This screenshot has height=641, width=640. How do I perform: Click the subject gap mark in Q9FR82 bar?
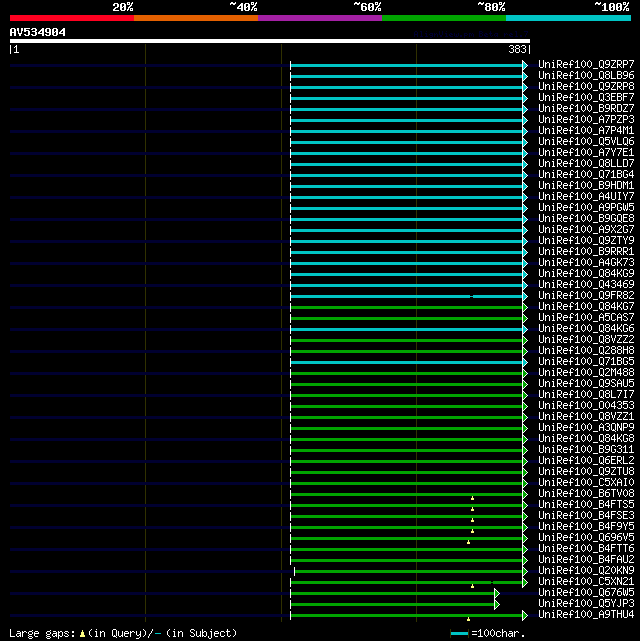[x=472, y=296]
